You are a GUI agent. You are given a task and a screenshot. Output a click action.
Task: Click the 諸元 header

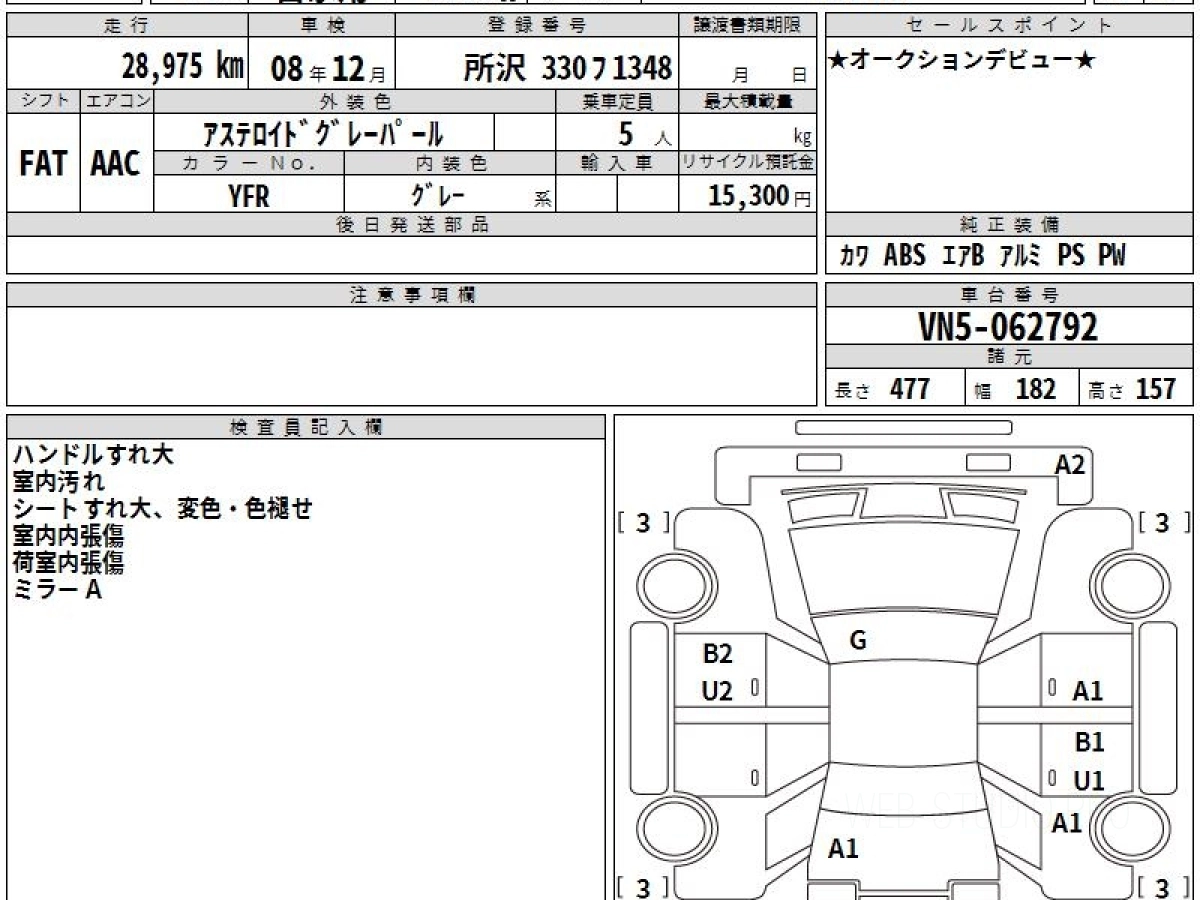pyautogui.click(x=1009, y=357)
